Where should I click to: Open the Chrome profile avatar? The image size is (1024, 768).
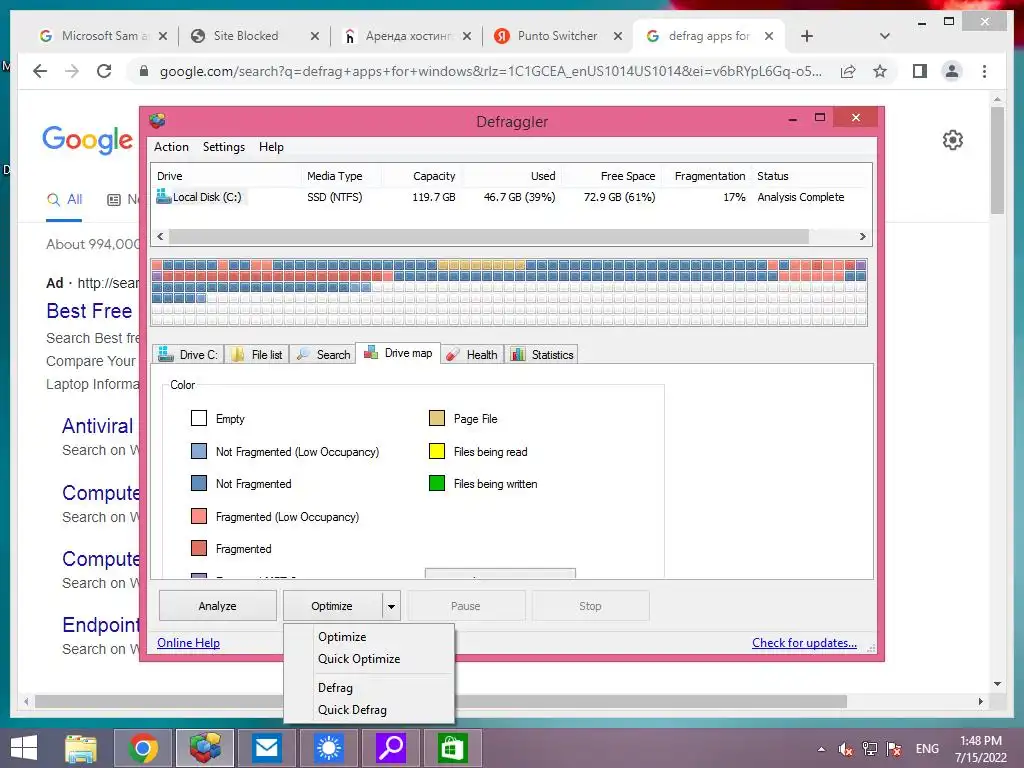(952, 71)
